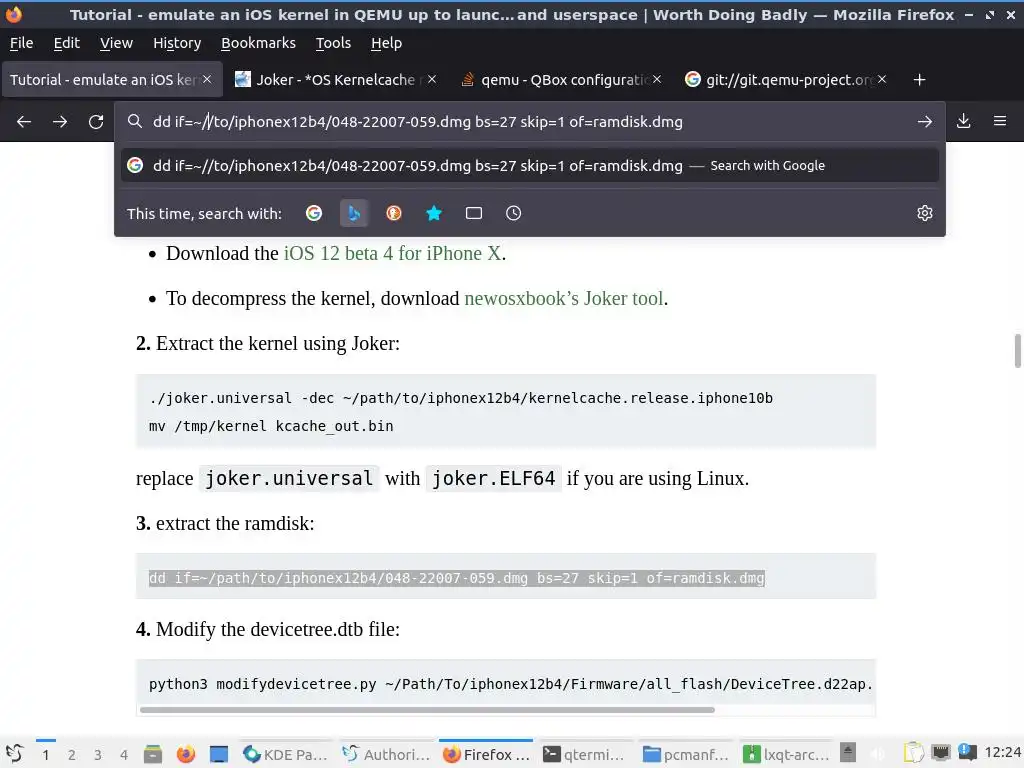The image size is (1024, 768).
Task: Open the Bookmarks menu
Action: click(x=258, y=43)
